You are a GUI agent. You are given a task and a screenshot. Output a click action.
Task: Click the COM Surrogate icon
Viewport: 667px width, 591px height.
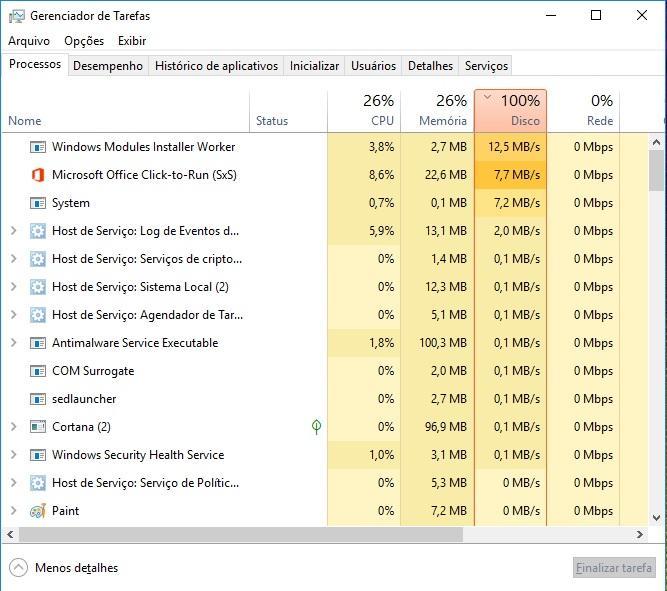(38, 371)
